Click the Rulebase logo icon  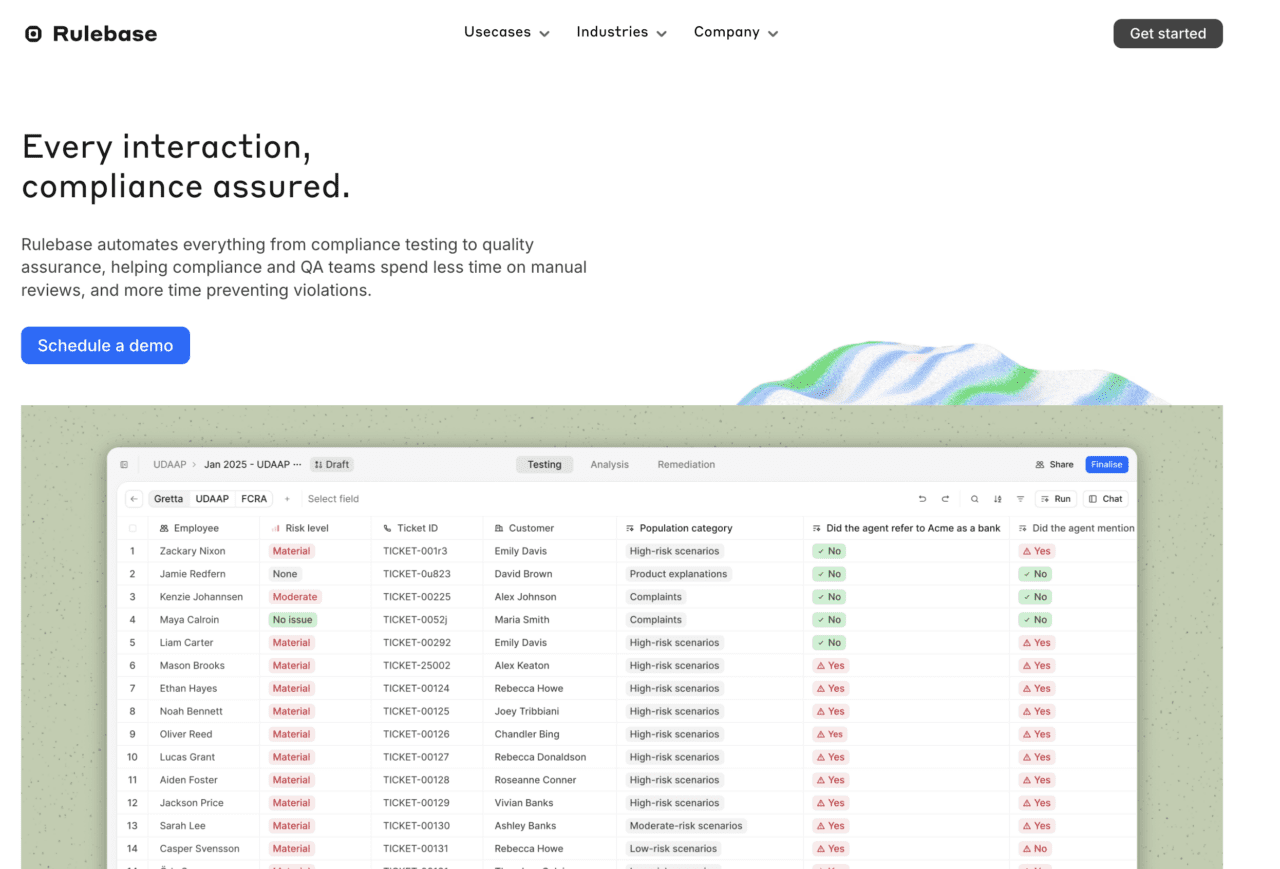coord(34,33)
